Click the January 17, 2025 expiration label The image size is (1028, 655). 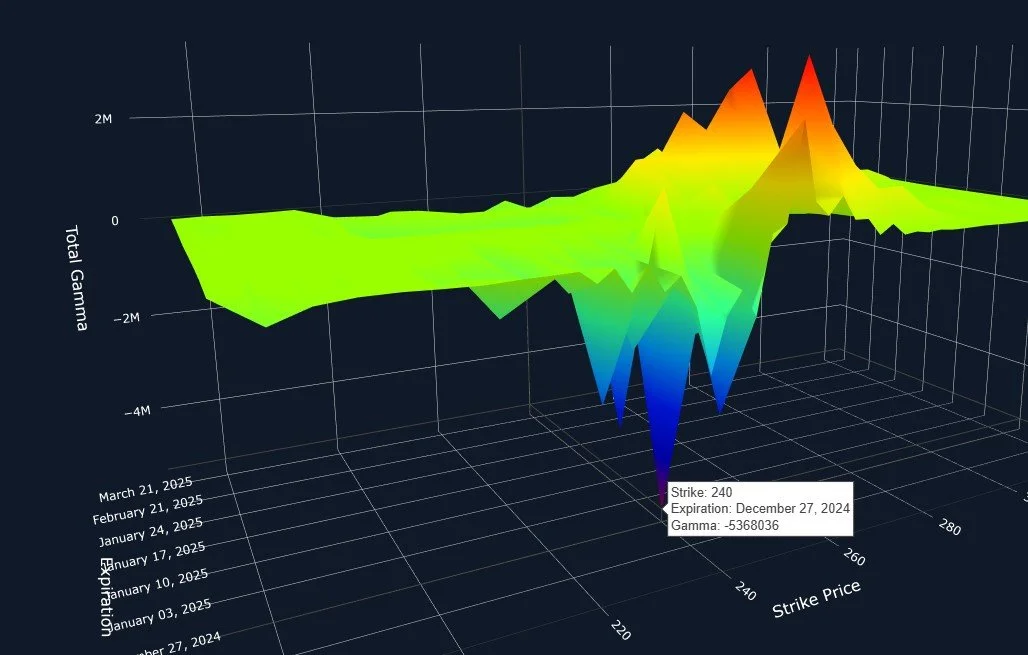tap(153, 557)
